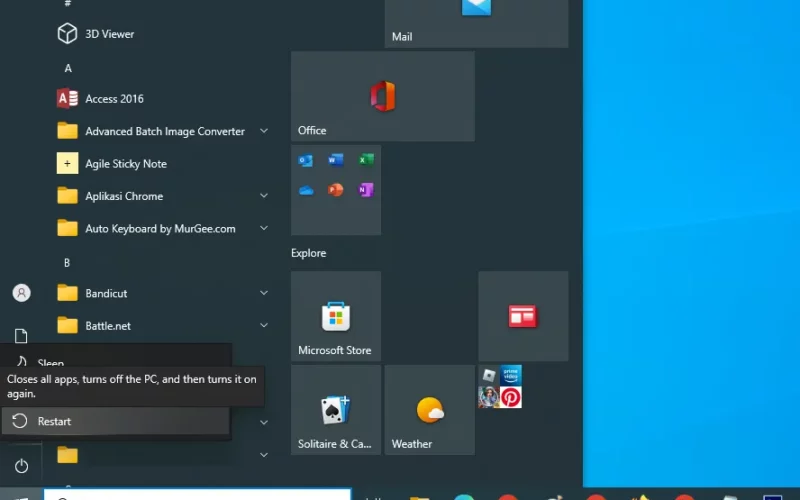Open Pinterest in the tile folder
800x500 pixels.
511,397
